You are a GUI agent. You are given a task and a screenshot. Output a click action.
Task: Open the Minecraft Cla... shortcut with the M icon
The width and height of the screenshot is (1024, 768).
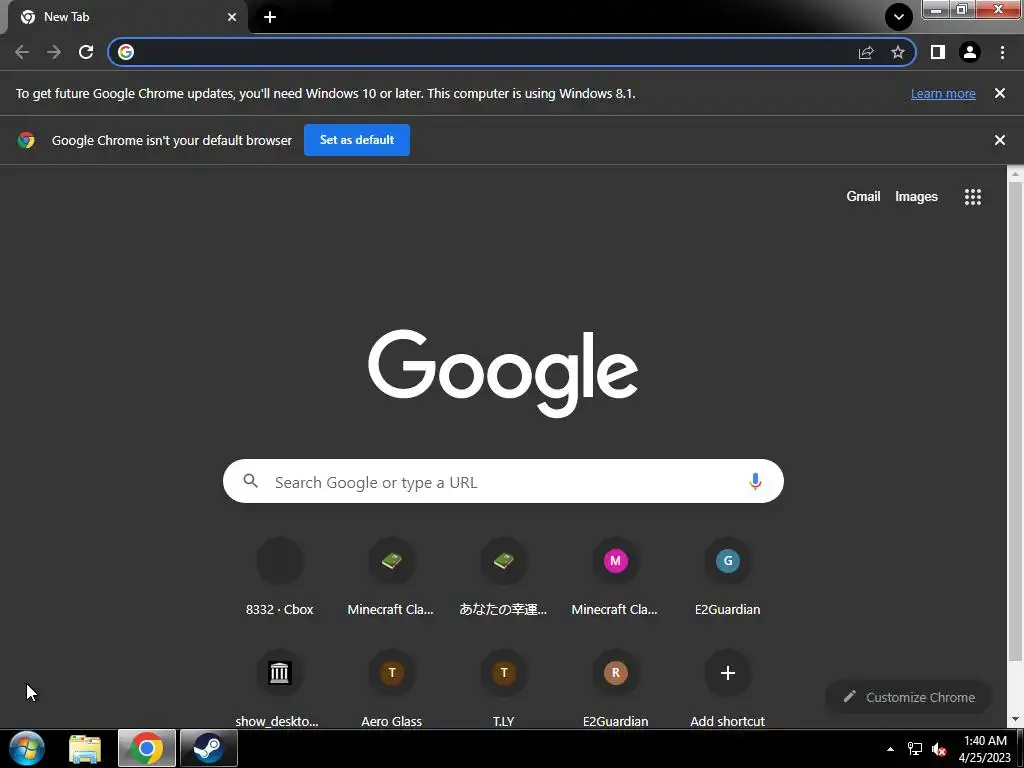tap(615, 577)
